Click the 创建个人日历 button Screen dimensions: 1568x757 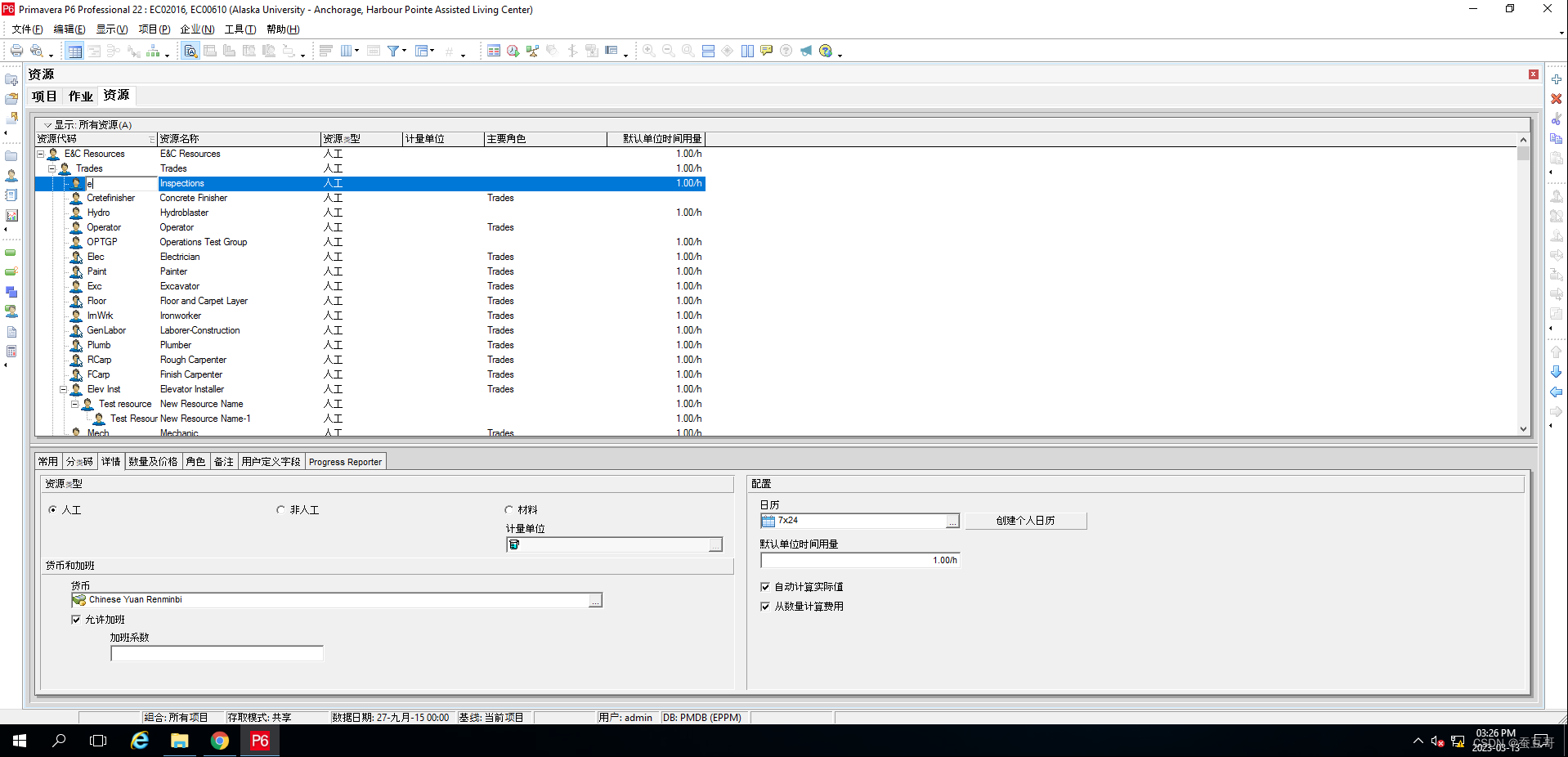click(x=1025, y=521)
